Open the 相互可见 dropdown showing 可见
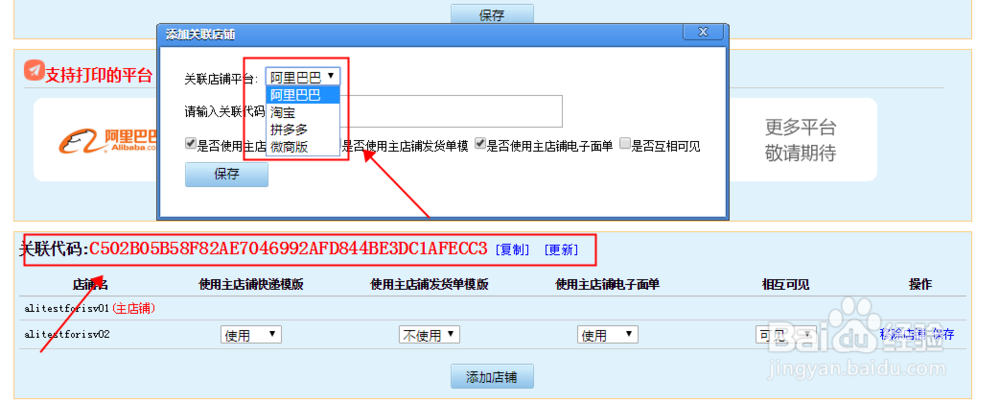Image resolution: width=1000 pixels, height=403 pixels. (786, 335)
